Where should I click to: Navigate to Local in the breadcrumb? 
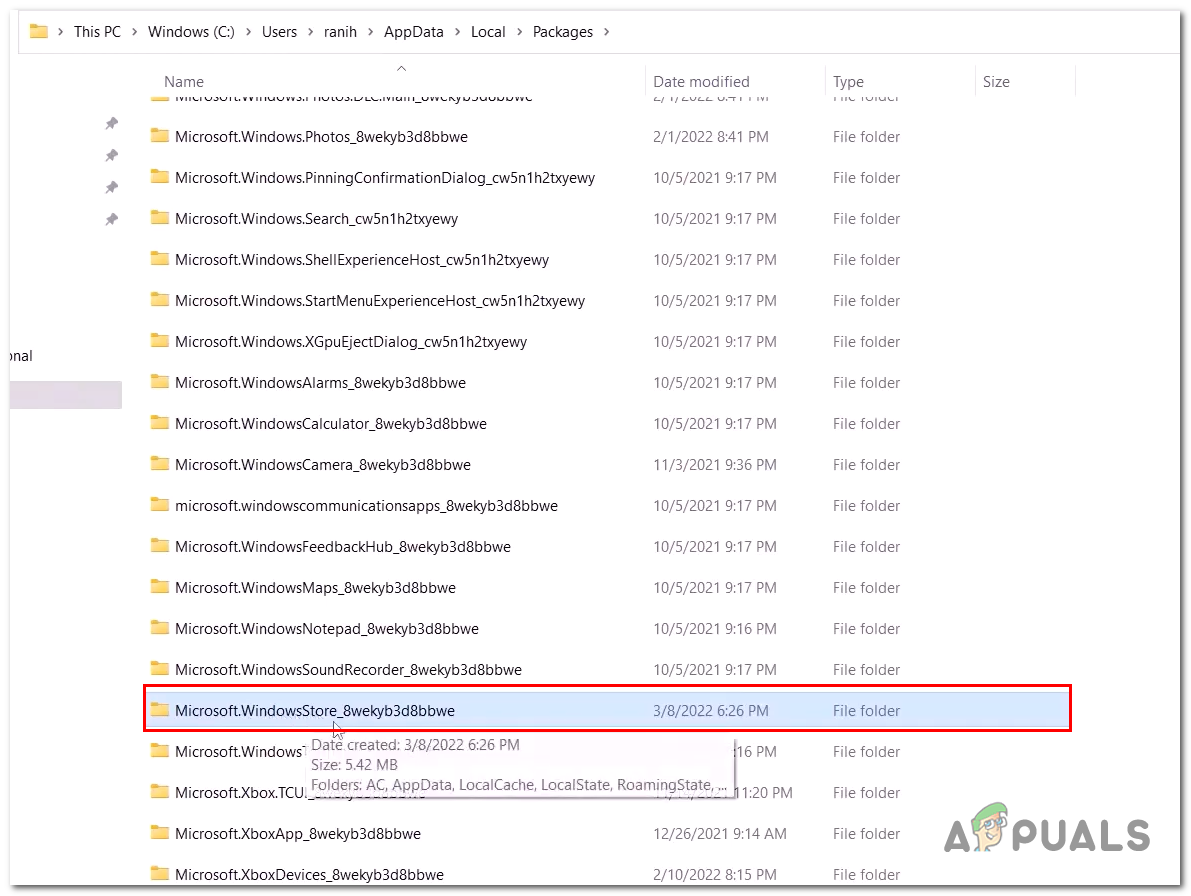click(x=488, y=32)
